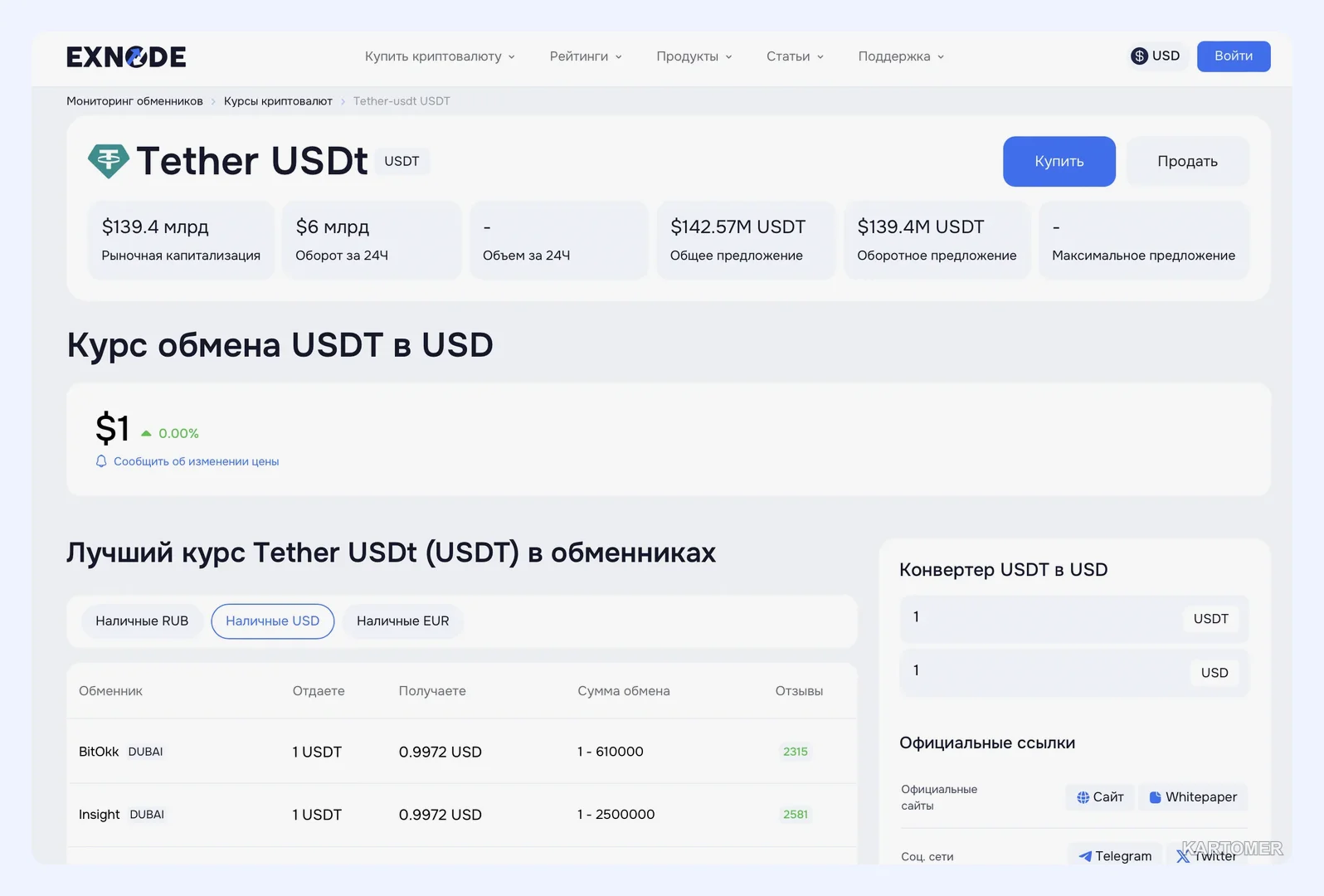
Task: Open the Insight exchanger row
Action: [461, 815]
